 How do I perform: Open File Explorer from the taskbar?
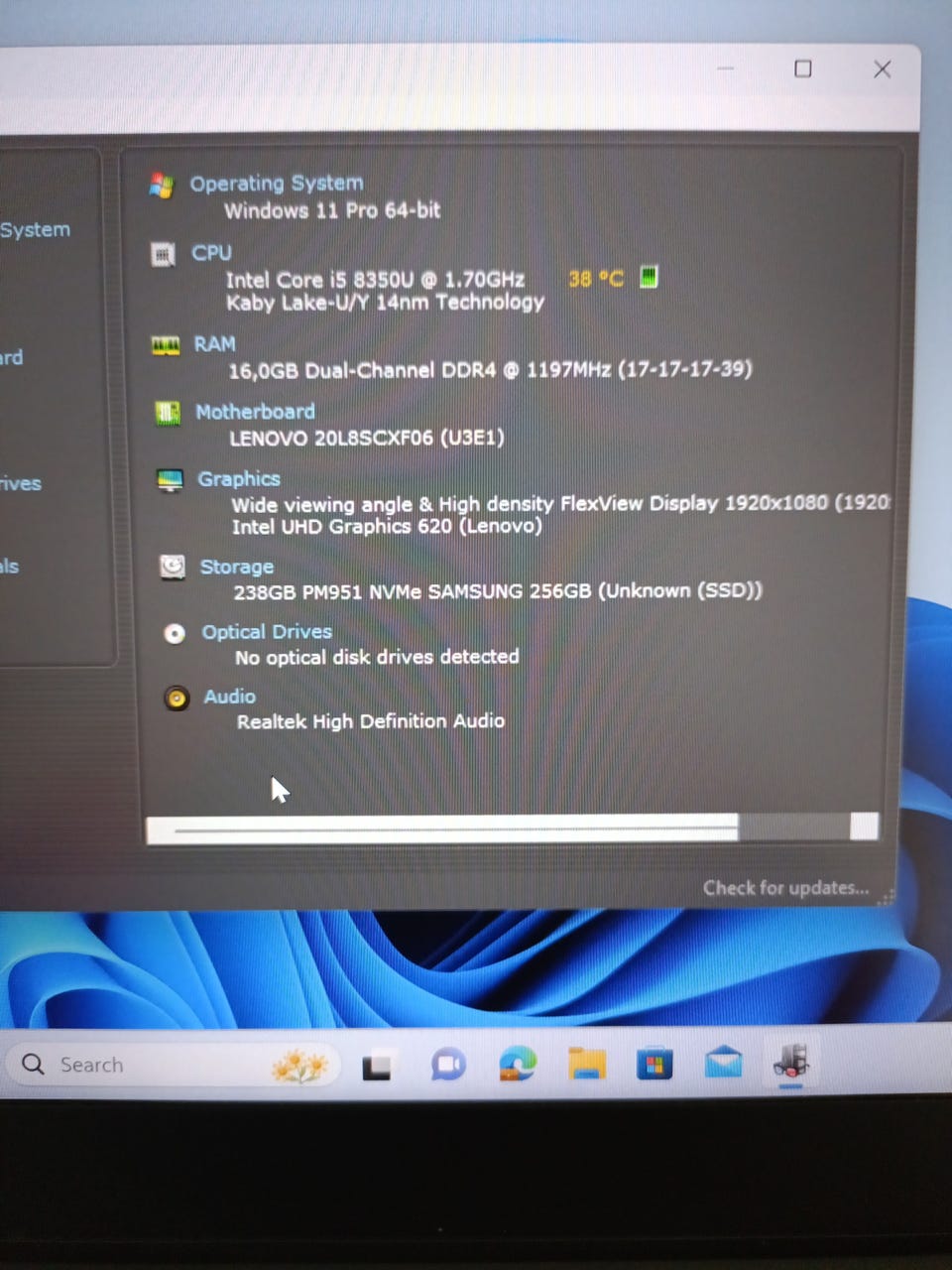[587, 1065]
